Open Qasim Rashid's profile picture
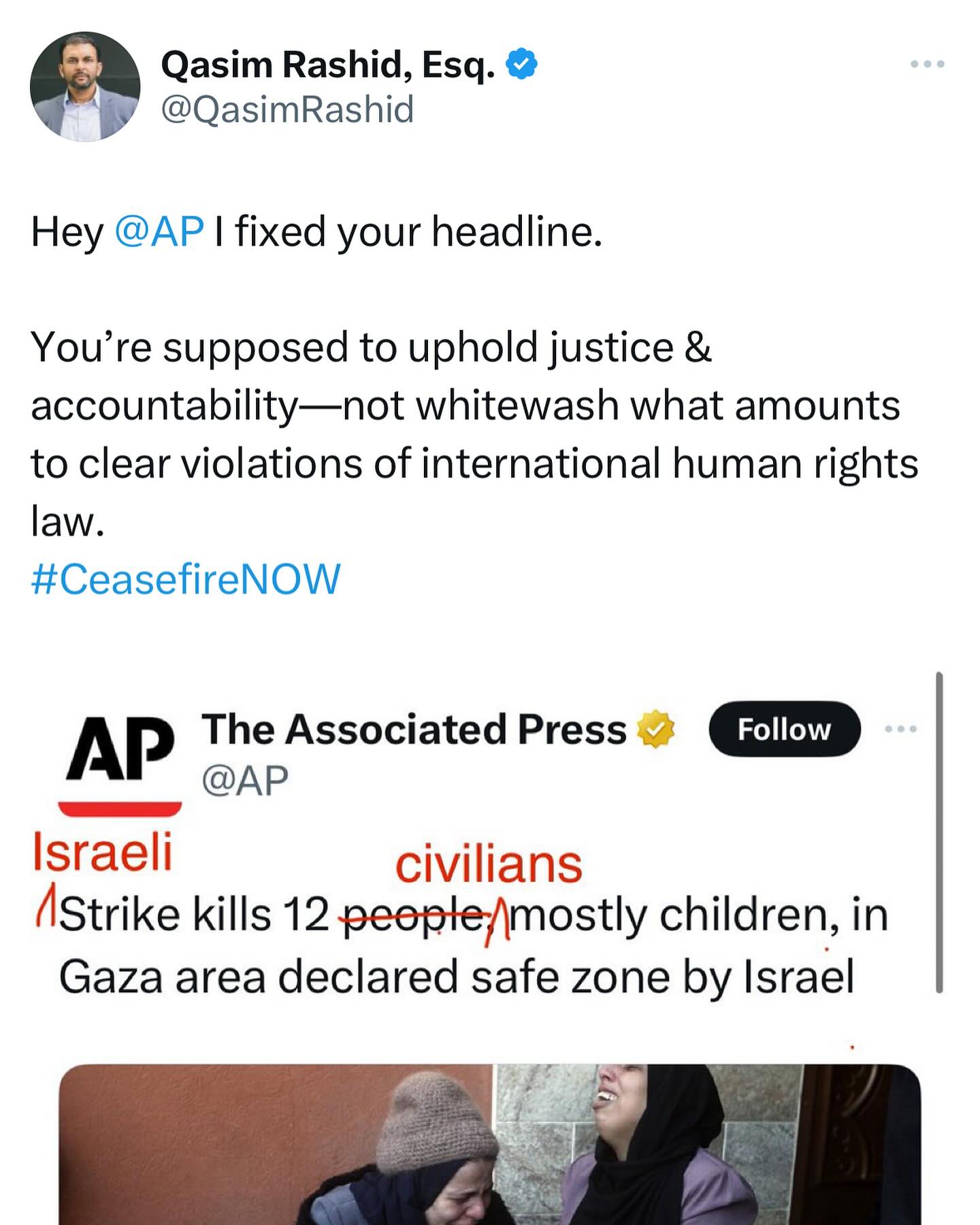The image size is (980, 1225). [85, 86]
